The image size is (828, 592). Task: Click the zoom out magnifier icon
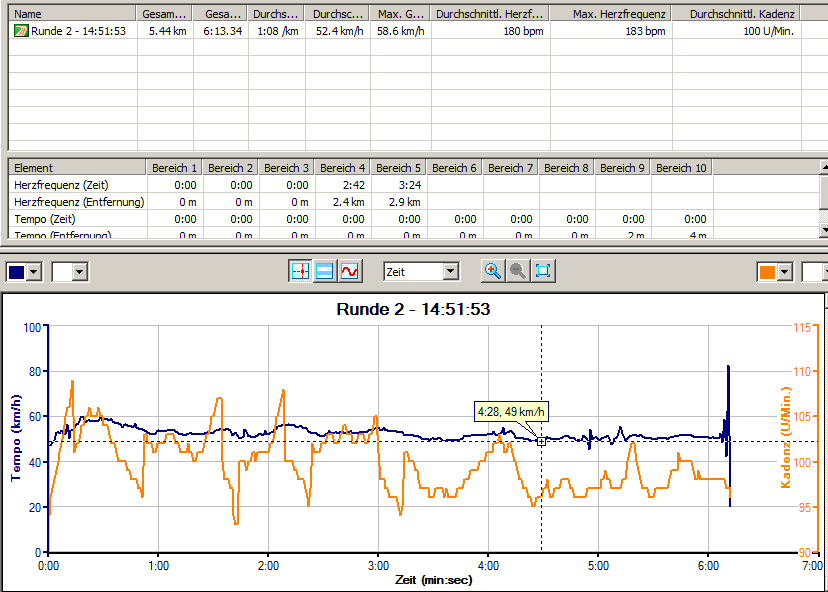coord(518,271)
